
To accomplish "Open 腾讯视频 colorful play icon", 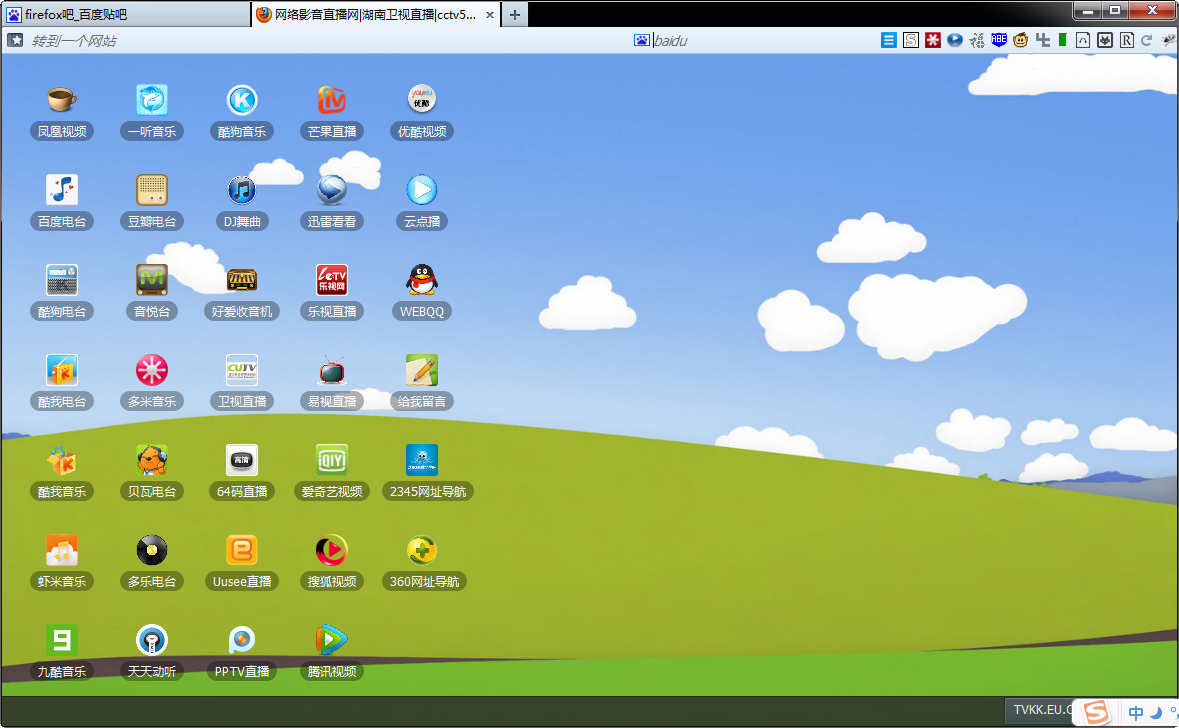I will tap(332, 640).
